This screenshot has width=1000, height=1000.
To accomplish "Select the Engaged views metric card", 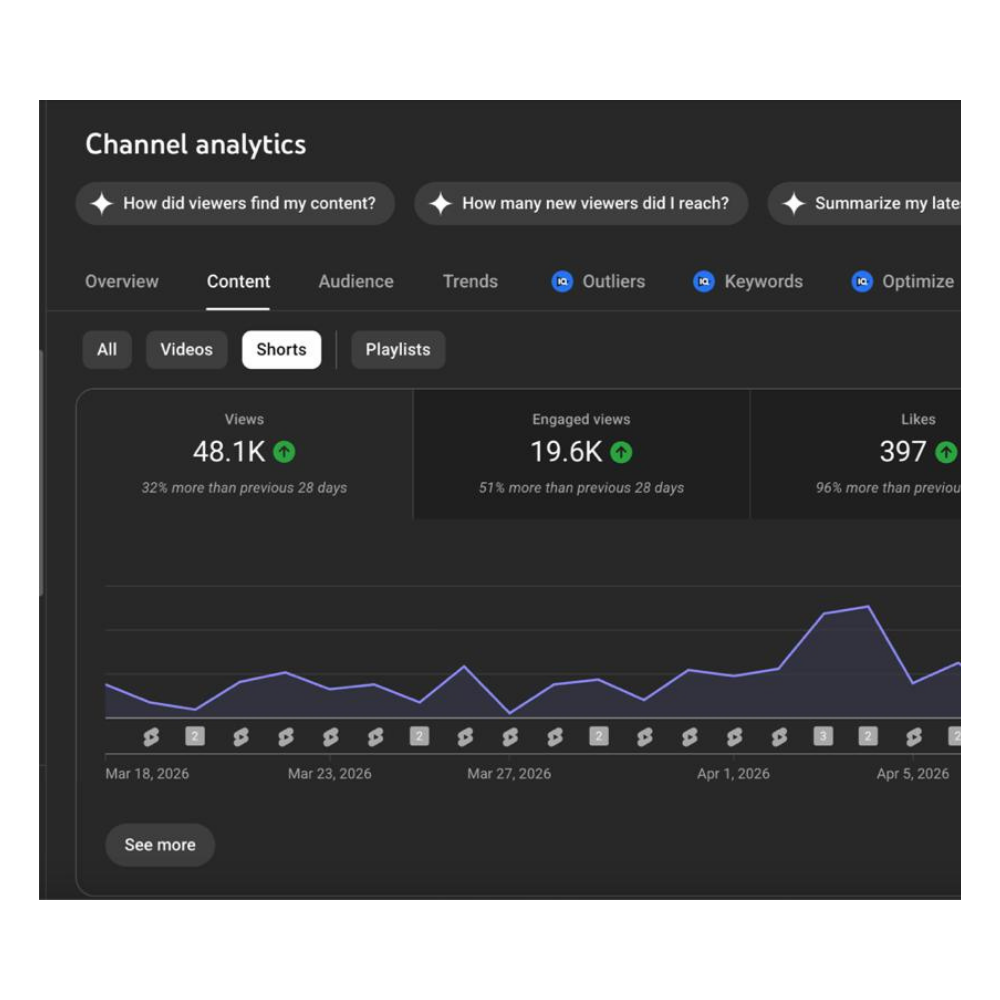I will click(x=582, y=454).
